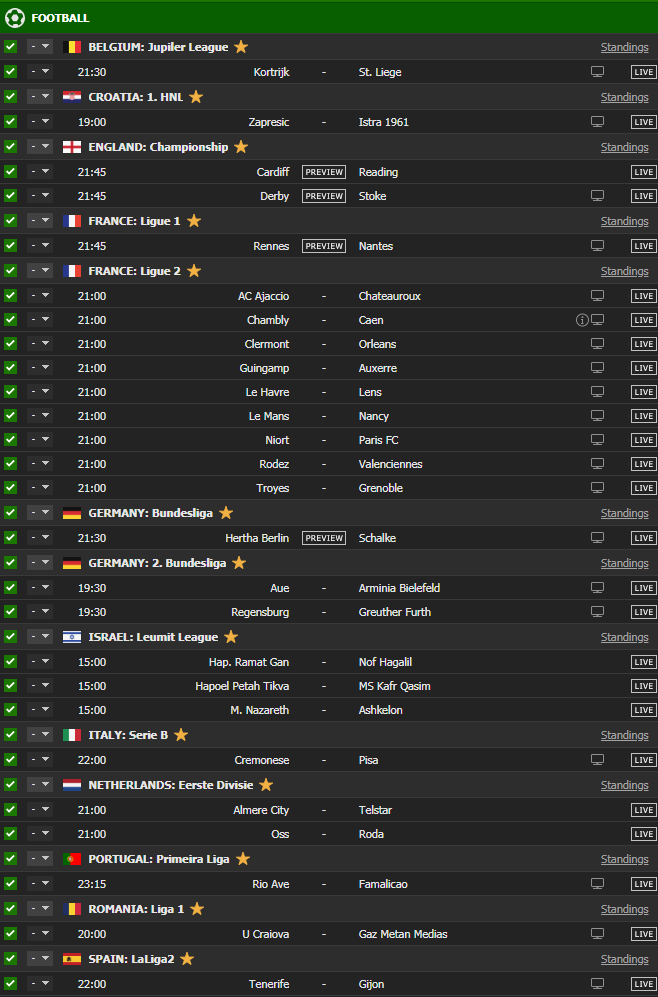This screenshot has width=658, height=997.
Task: Star the Croatia 1. HNL league
Action: 196,97
